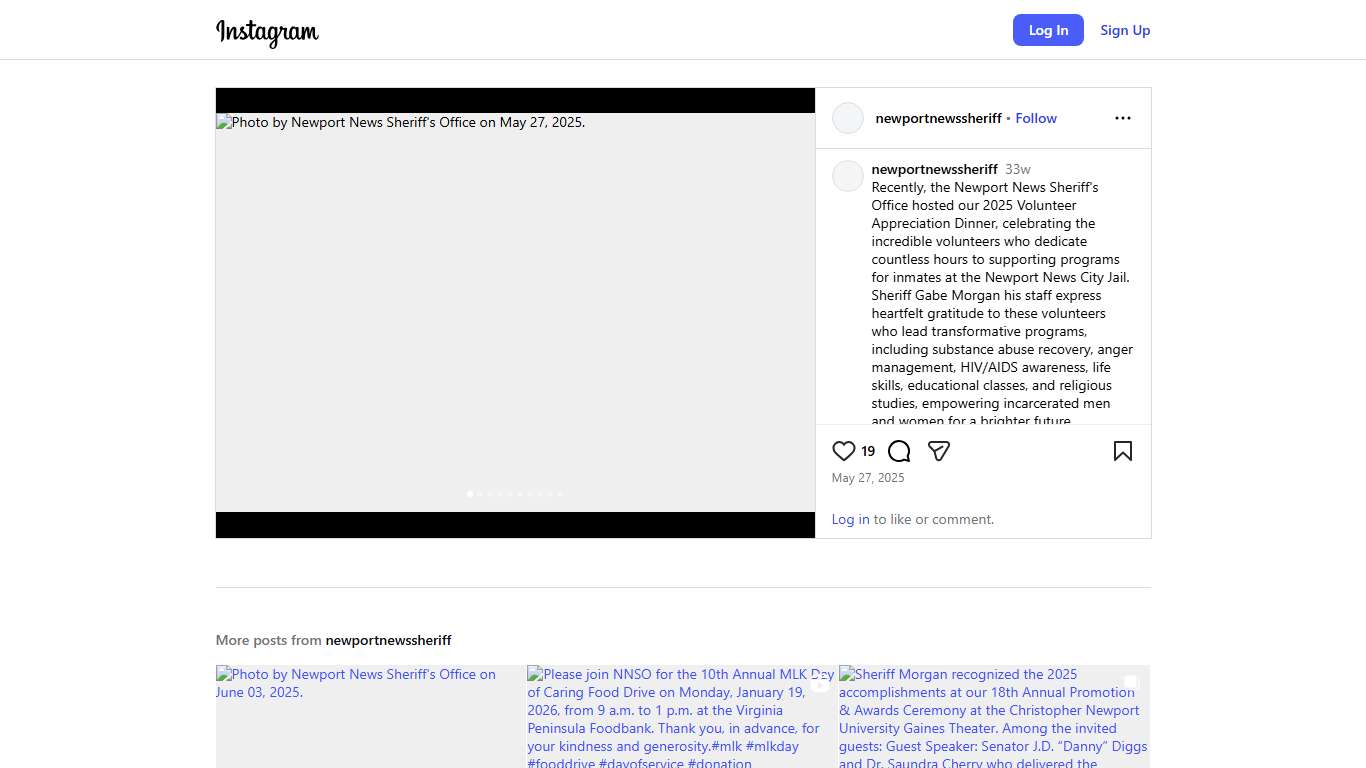
Task: Open the three-dot more options menu
Action: click(x=1122, y=118)
